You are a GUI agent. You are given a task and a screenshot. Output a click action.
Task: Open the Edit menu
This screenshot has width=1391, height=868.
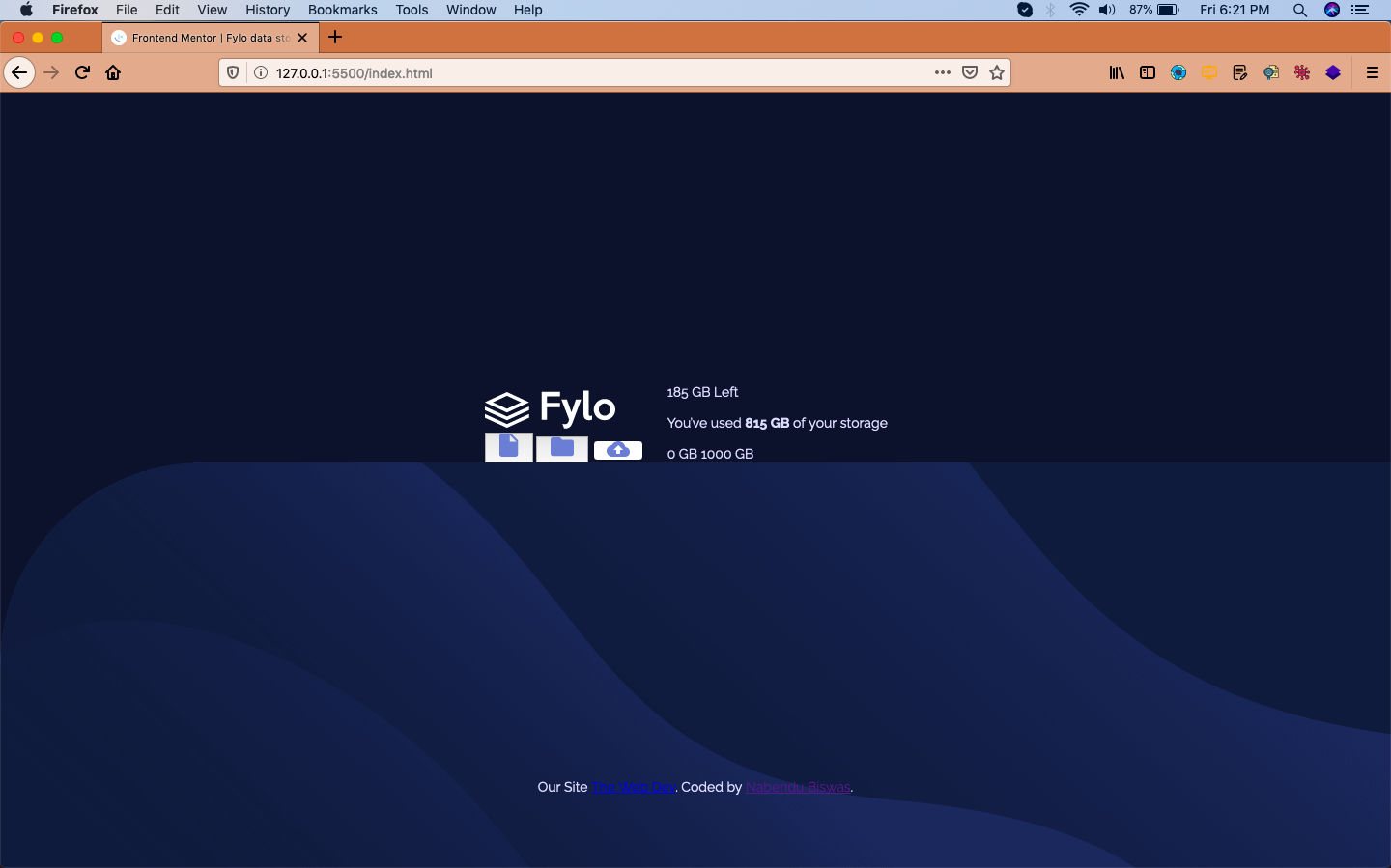[167, 10]
